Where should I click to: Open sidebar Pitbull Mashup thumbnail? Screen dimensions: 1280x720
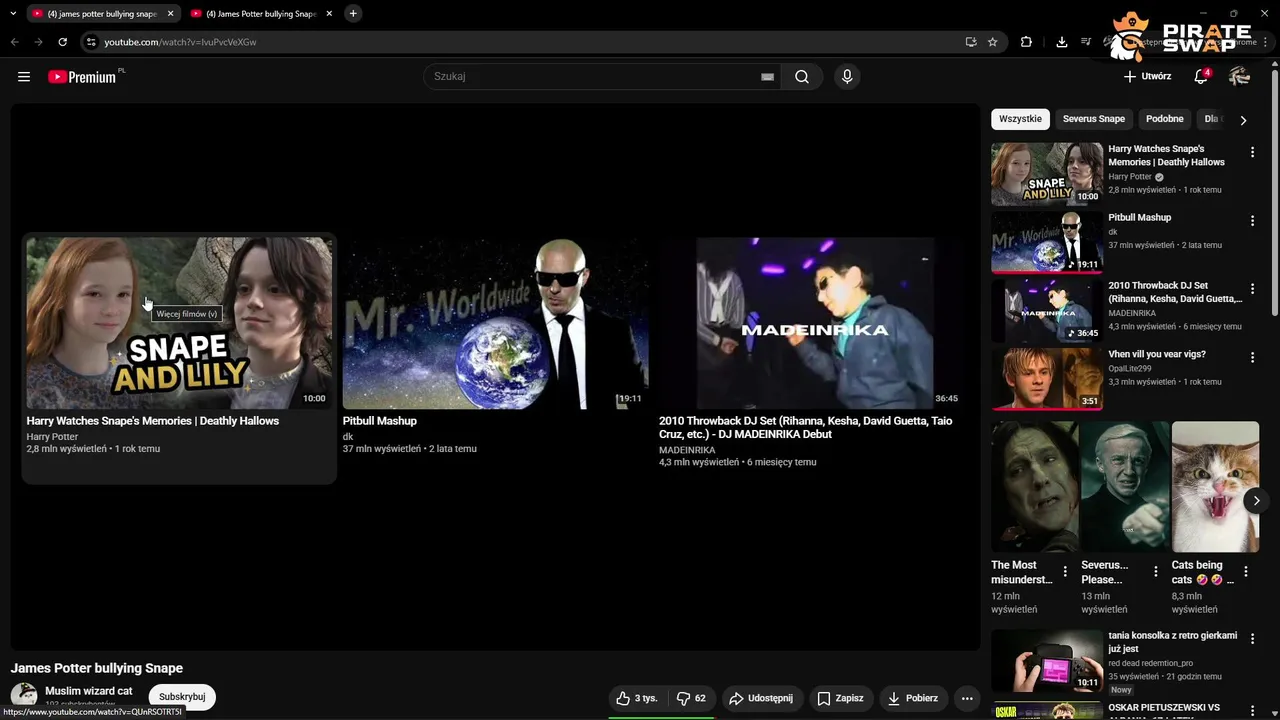[x=1047, y=242]
